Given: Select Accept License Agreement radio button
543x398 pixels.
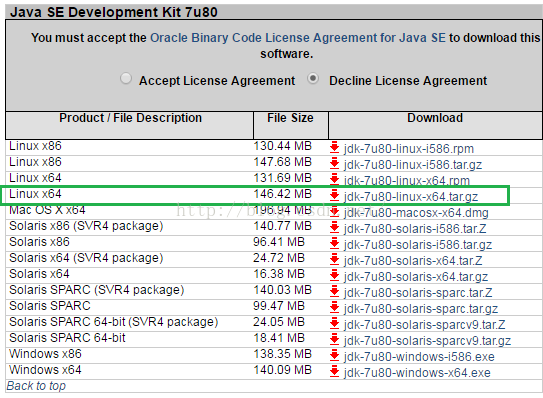Looking at the screenshot, I should [x=126, y=78].
